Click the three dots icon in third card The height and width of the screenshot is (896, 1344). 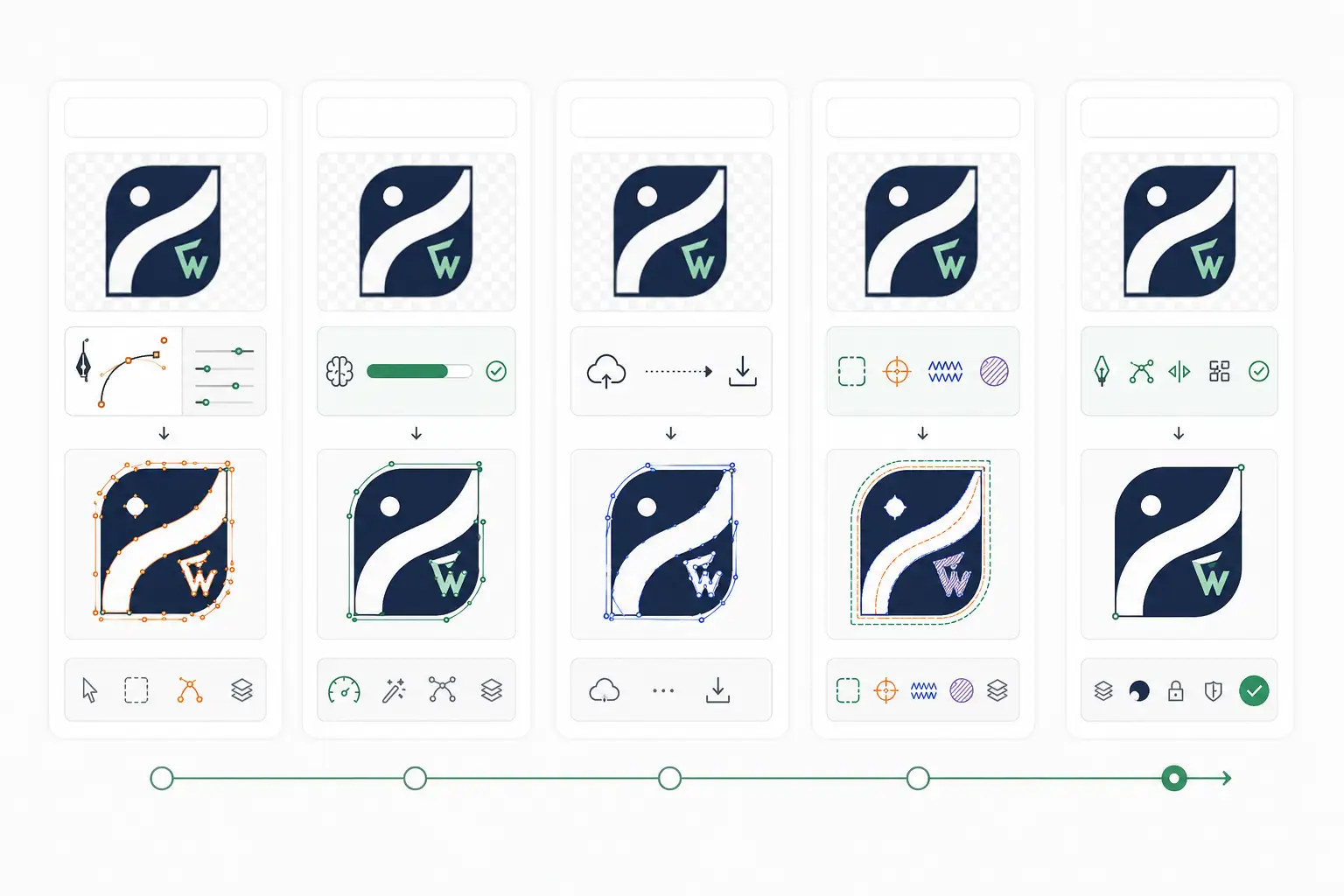click(663, 691)
